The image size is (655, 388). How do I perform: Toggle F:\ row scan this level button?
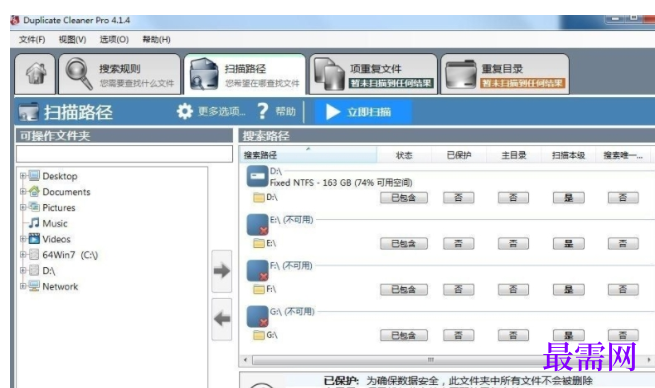click(x=568, y=289)
